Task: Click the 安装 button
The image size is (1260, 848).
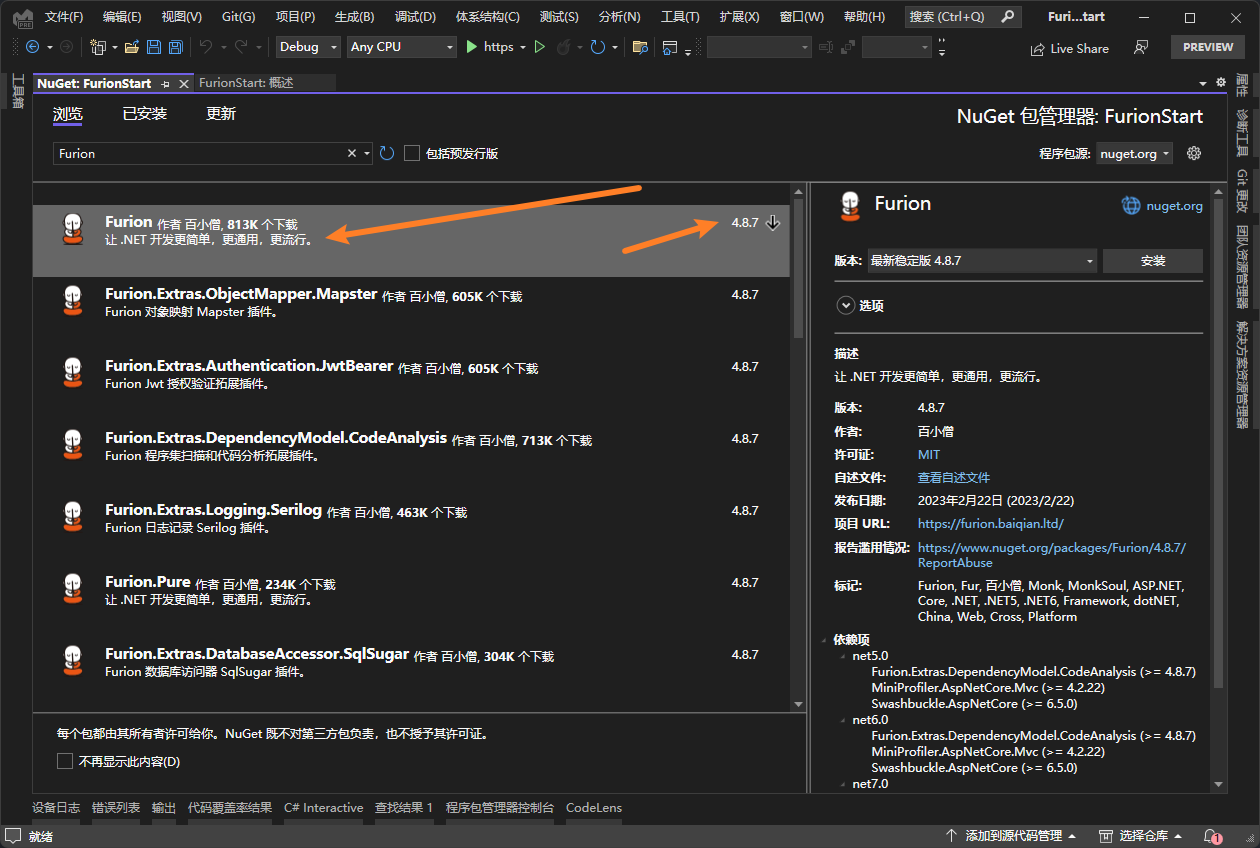Action: pos(1152,261)
